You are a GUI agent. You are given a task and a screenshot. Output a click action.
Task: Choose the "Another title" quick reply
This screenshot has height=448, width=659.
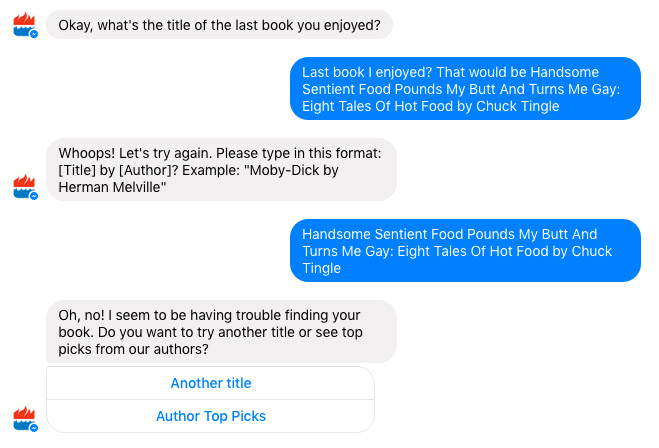point(211,383)
